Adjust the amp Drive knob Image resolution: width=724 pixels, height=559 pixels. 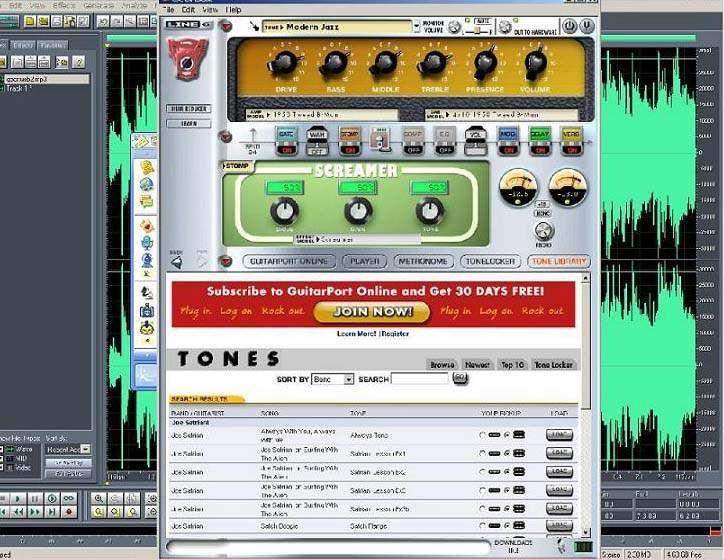click(x=284, y=64)
